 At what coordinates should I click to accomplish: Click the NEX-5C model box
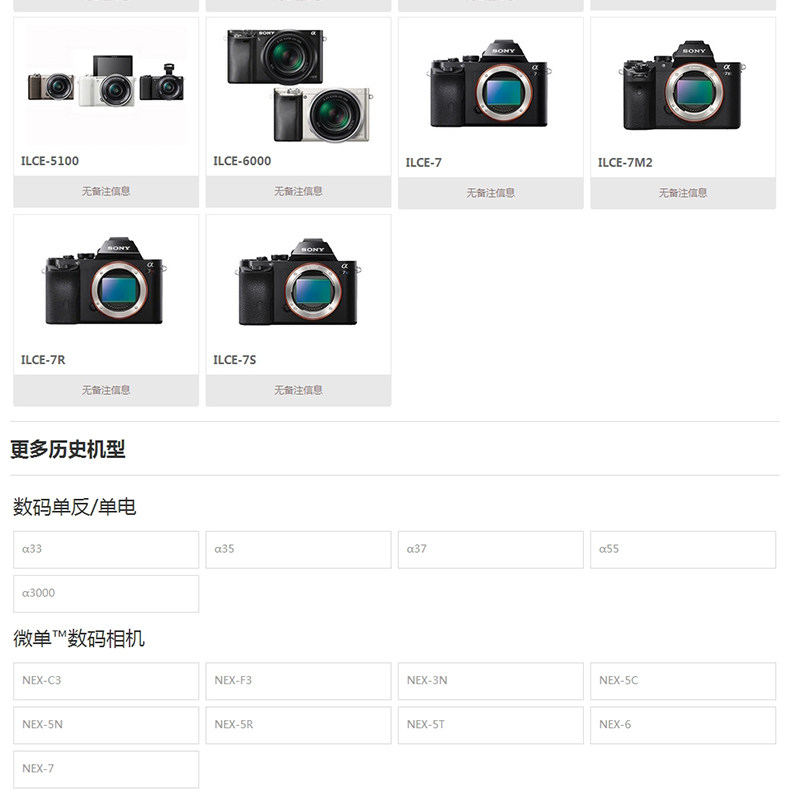tap(683, 681)
